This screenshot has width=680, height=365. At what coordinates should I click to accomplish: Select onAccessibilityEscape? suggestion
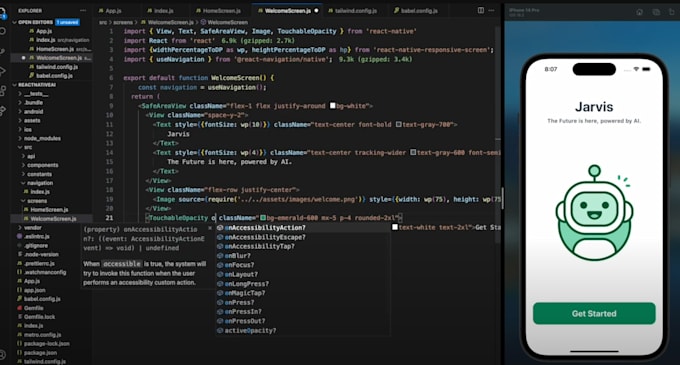tap(303, 237)
